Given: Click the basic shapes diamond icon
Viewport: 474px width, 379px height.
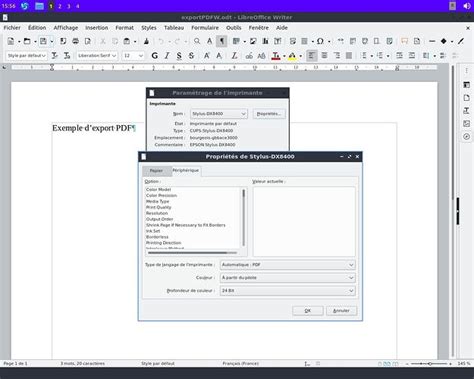Looking at the screenshot, I should (444, 41).
